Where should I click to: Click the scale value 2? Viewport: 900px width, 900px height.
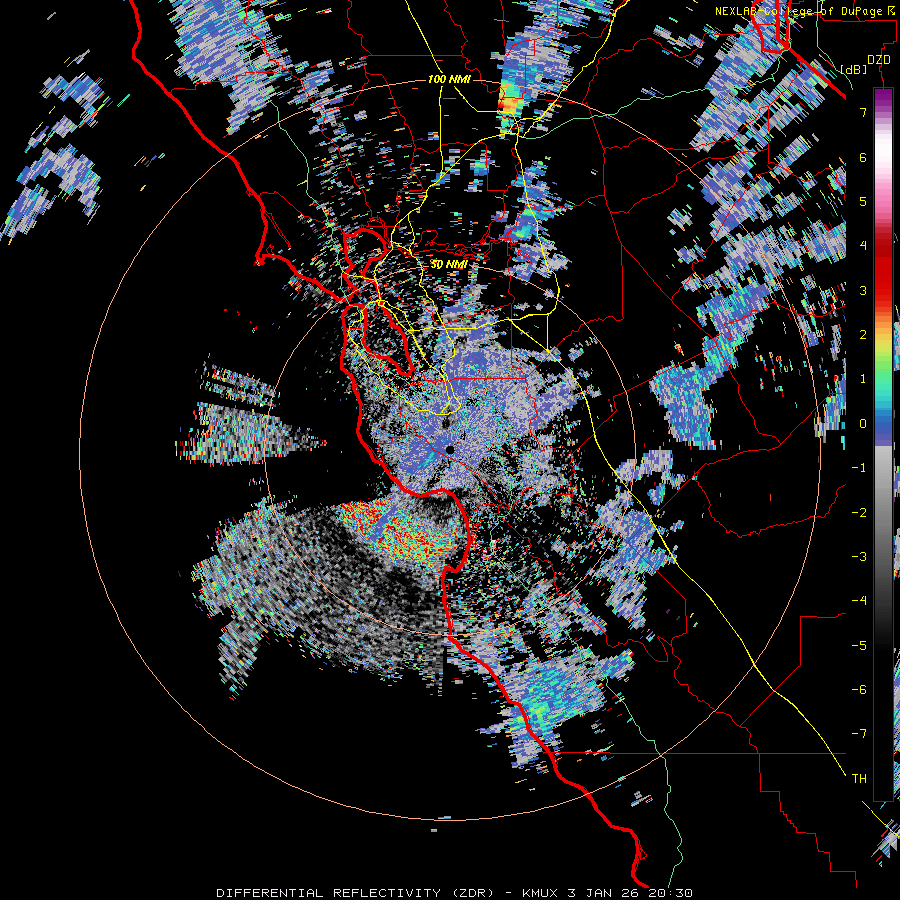863,335
